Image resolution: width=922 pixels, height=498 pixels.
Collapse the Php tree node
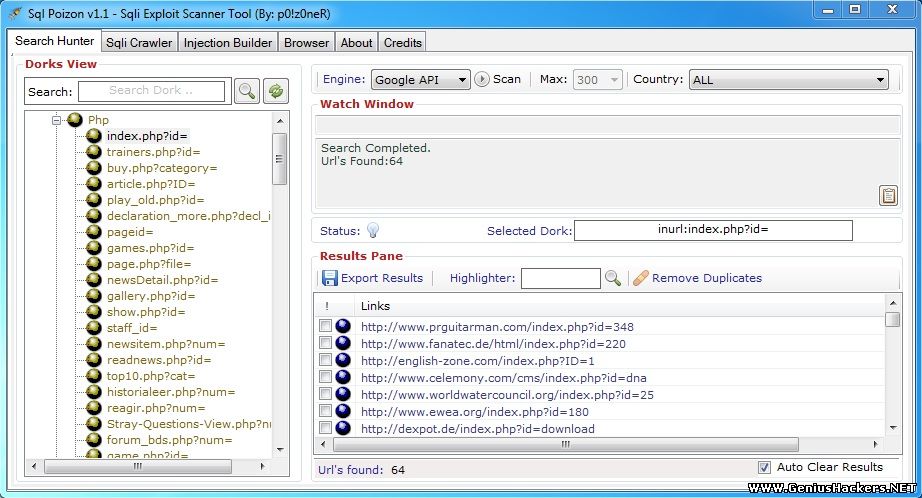coord(56,120)
